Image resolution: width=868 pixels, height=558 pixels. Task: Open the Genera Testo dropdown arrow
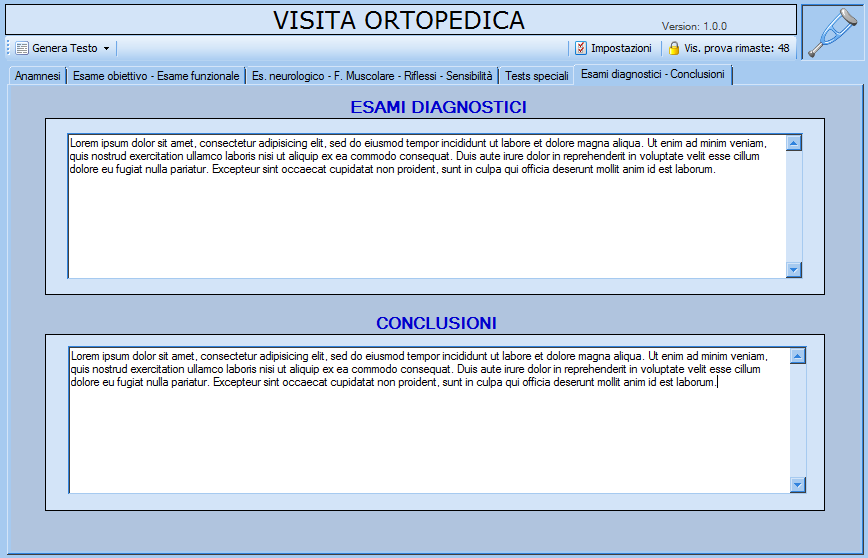tap(106, 49)
